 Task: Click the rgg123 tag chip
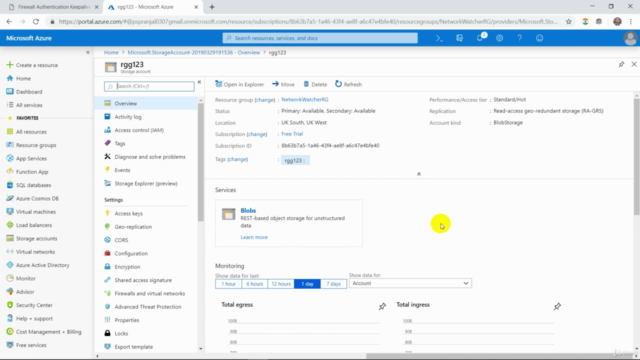point(295,160)
